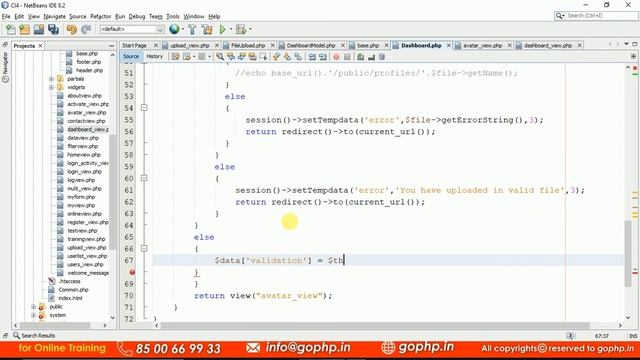Open the Debug menu
640x360 pixels.
click(137, 16)
